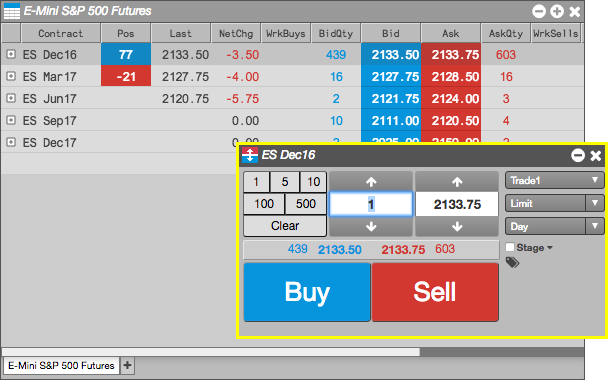Click the Last column header
Screen dimensions: 611x382
(181, 34)
